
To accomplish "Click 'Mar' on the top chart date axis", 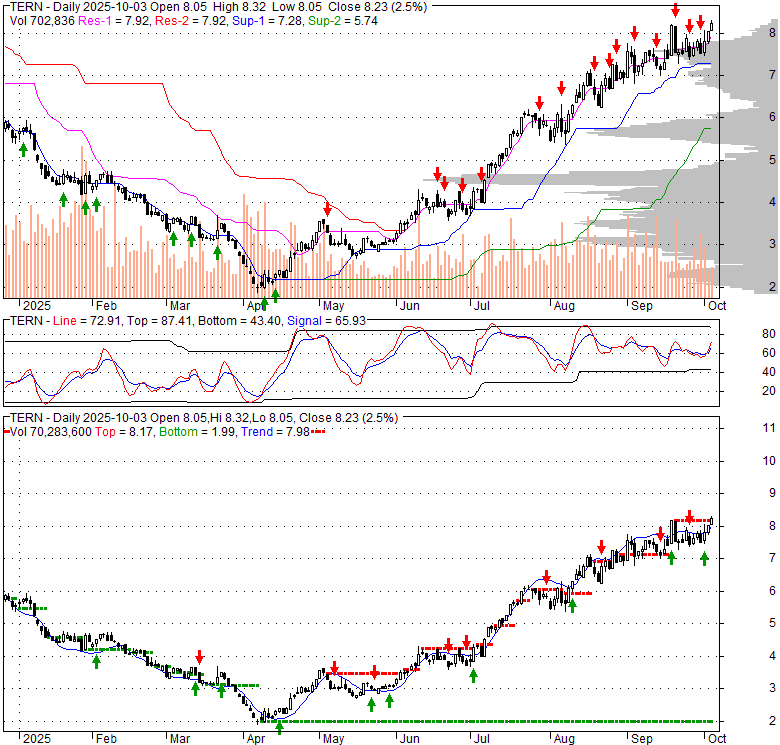I will click(180, 305).
